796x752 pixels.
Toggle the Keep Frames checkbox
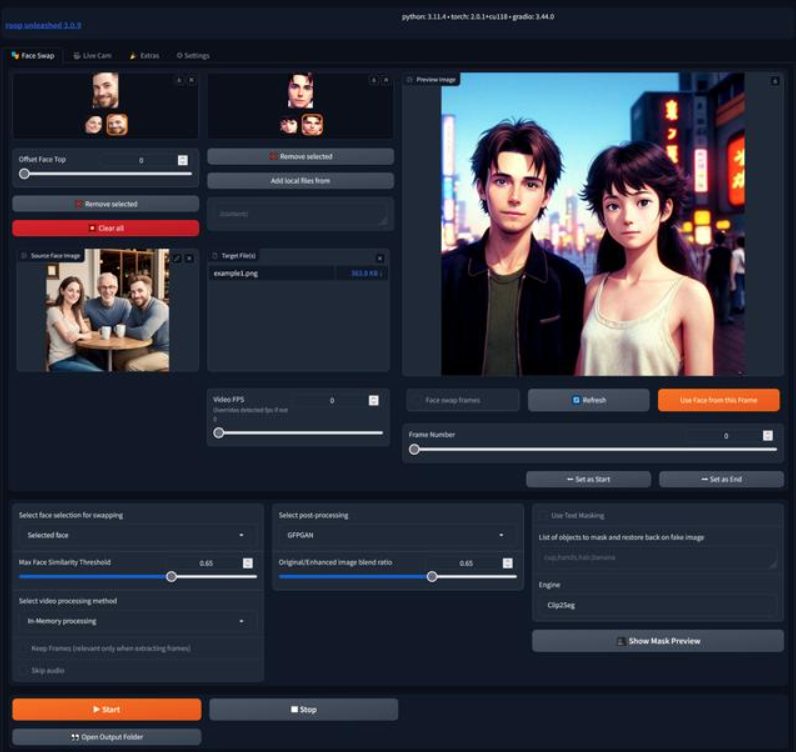pos(24,648)
